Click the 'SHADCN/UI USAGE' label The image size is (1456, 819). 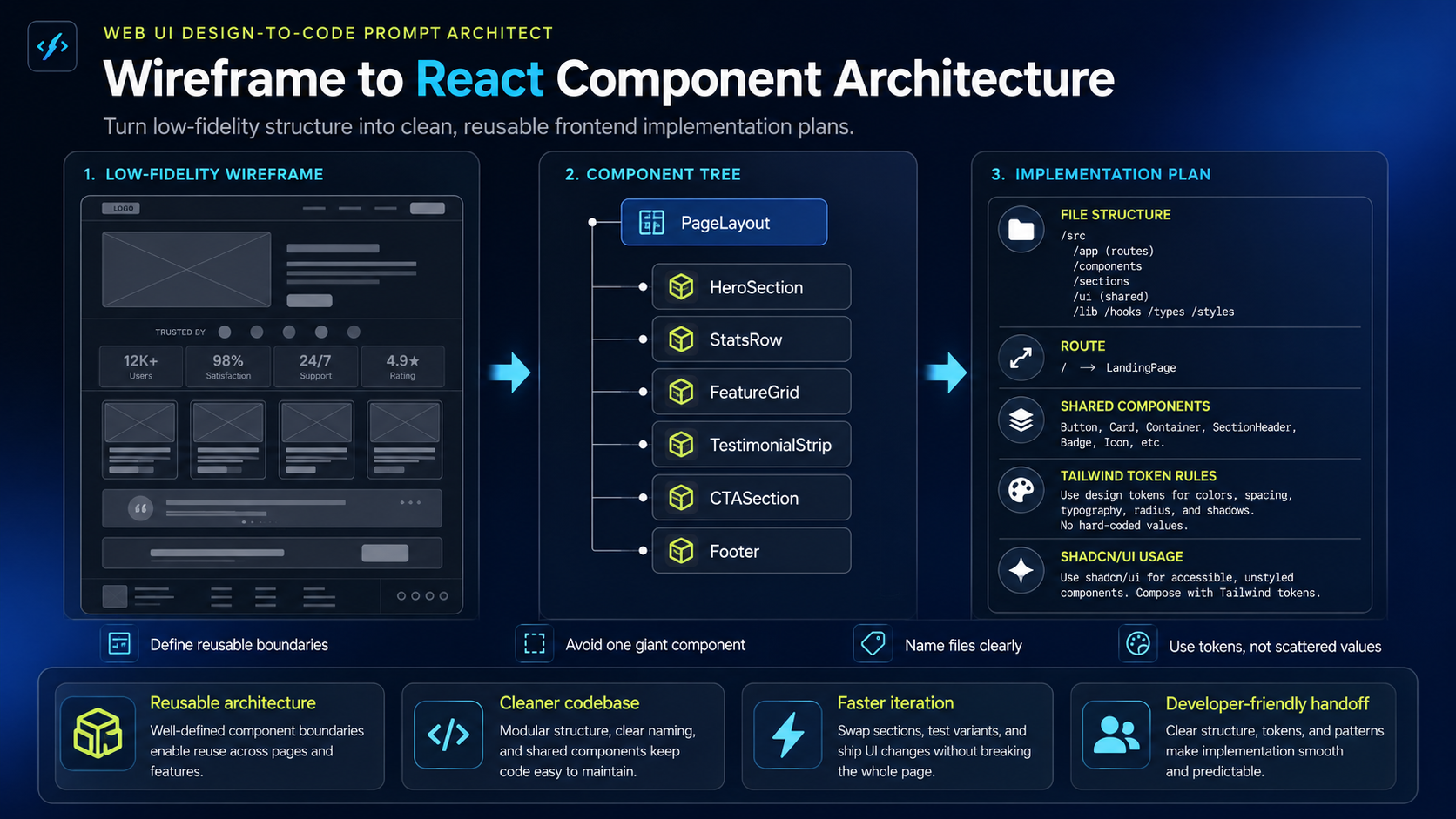click(x=1122, y=557)
